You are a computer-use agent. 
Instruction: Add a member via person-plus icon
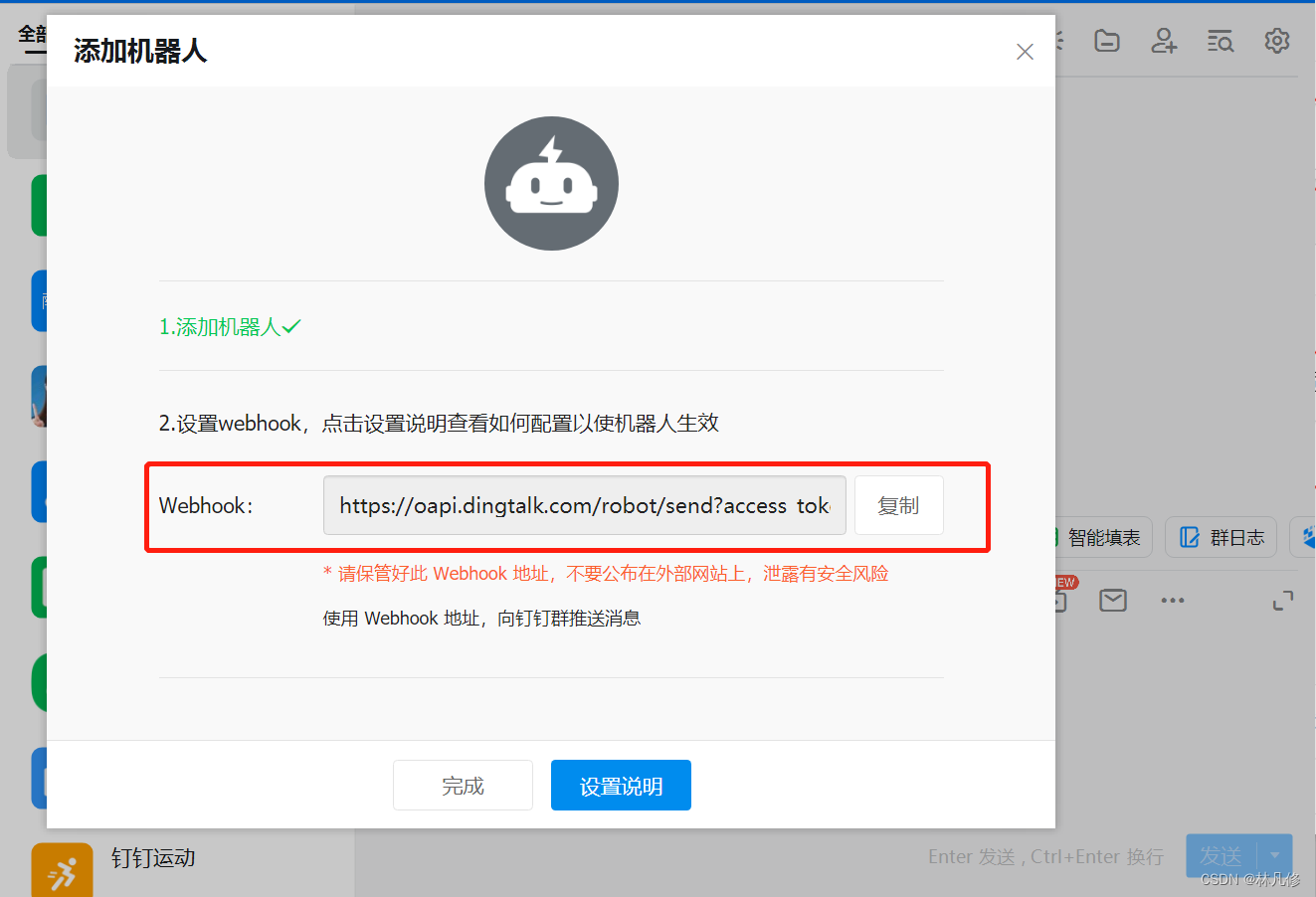tap(1164, 41)
